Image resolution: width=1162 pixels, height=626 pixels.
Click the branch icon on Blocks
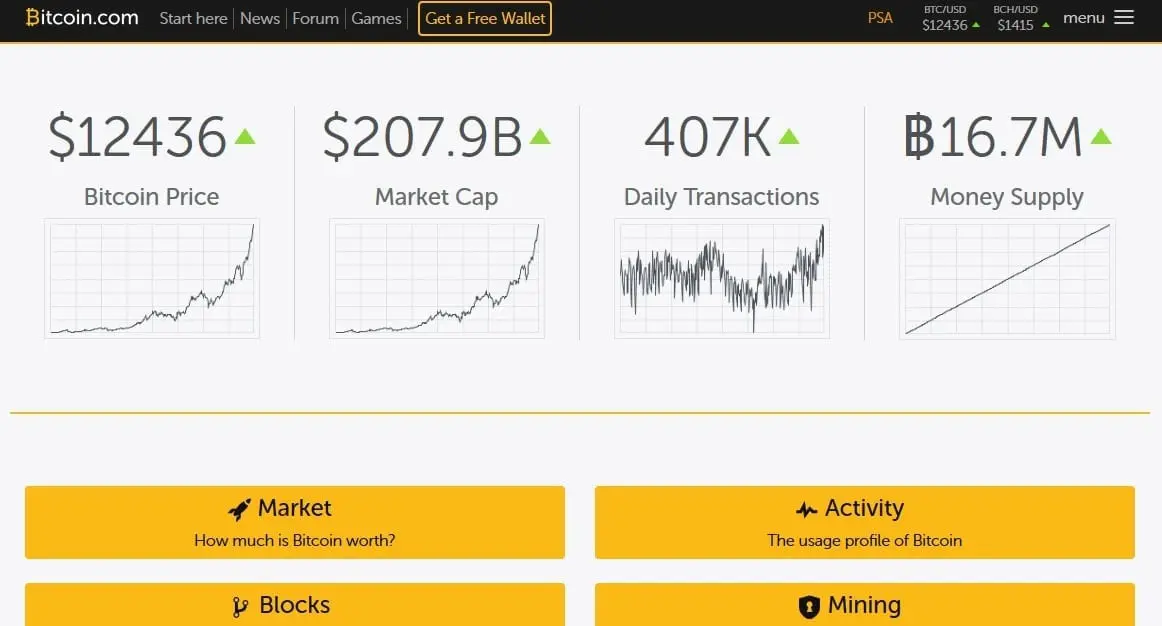pyautogui.click(x=240, y=607)
